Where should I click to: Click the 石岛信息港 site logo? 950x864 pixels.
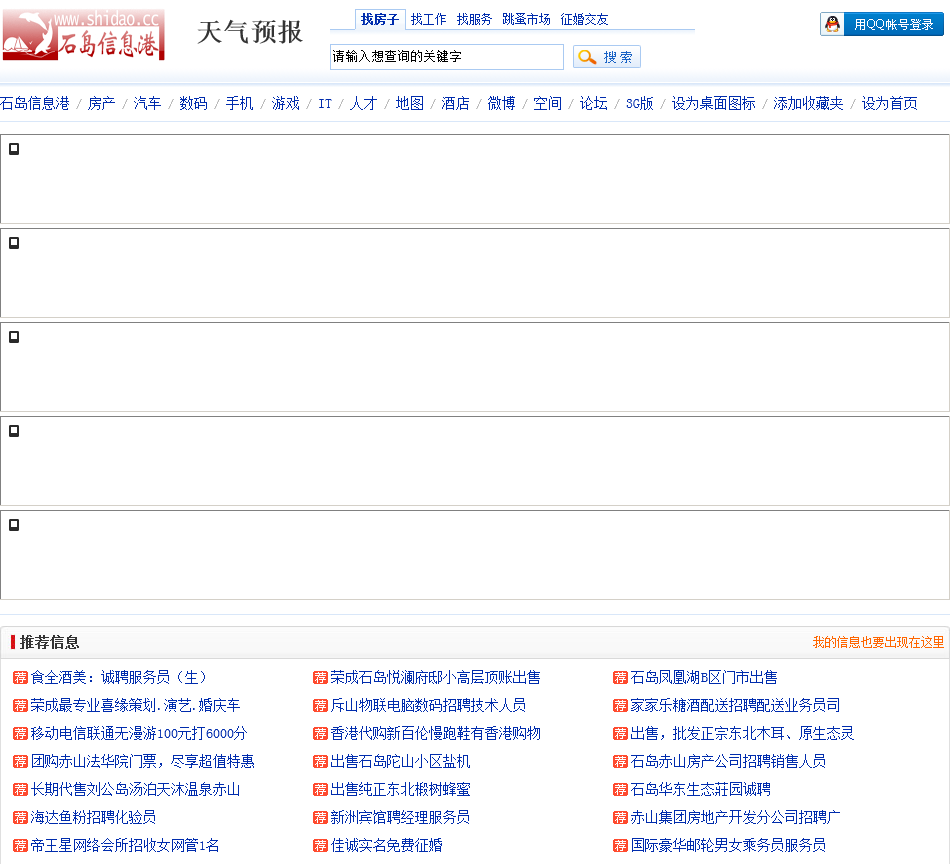[x=83, y=35]
